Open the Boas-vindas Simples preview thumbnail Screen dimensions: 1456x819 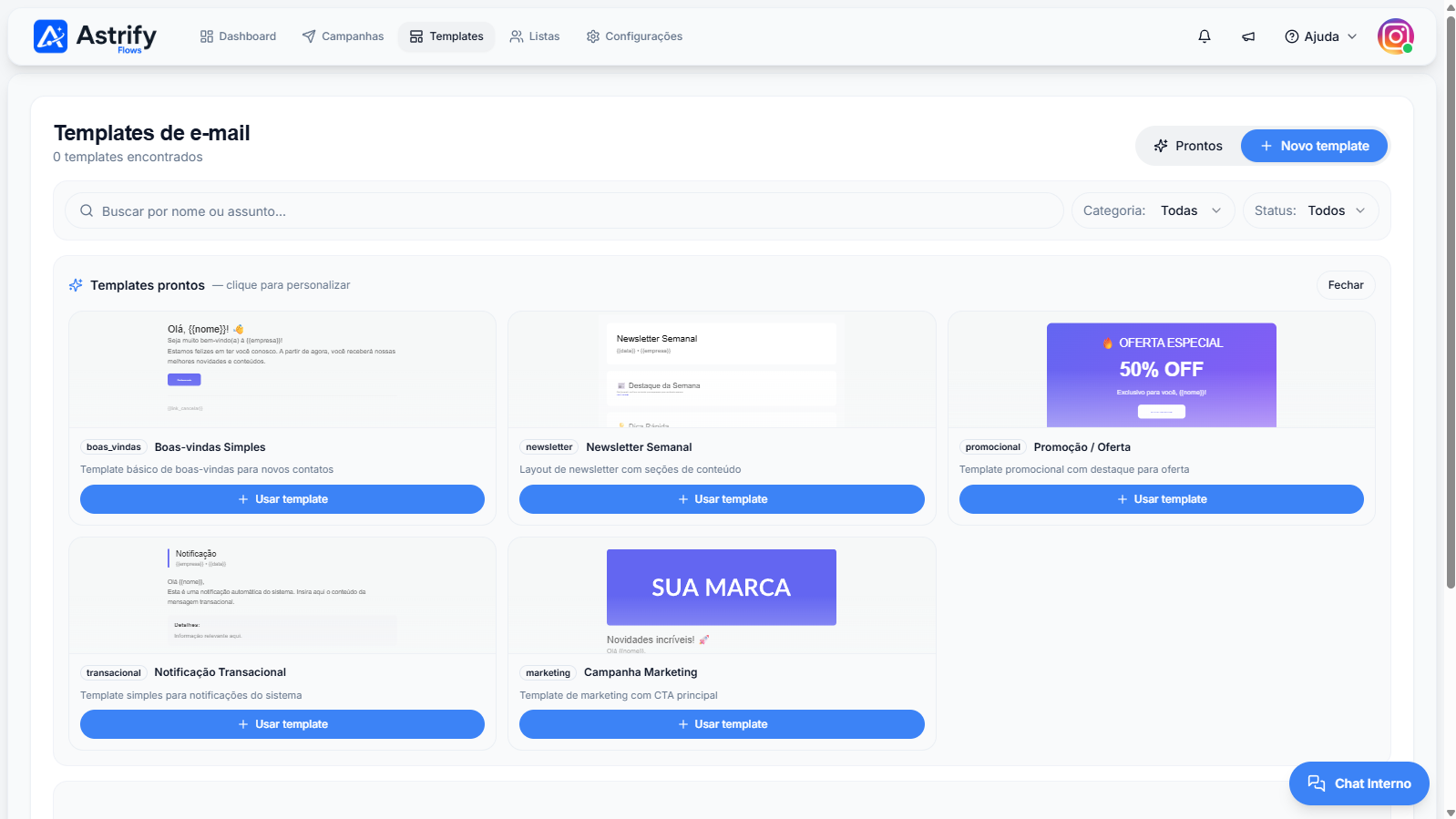click(x=282, y=370)
